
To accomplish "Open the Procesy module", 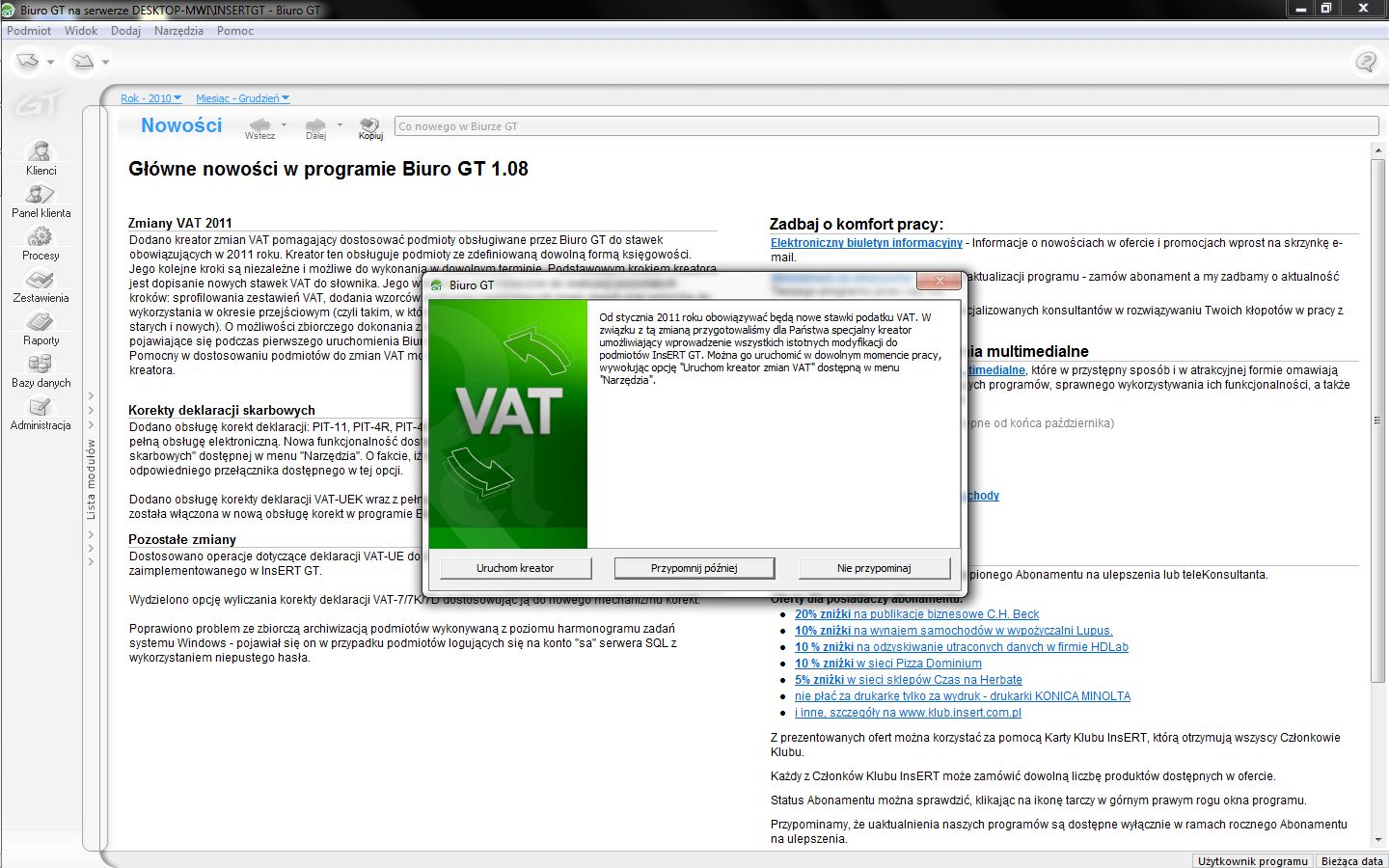I will pos(41,243).
